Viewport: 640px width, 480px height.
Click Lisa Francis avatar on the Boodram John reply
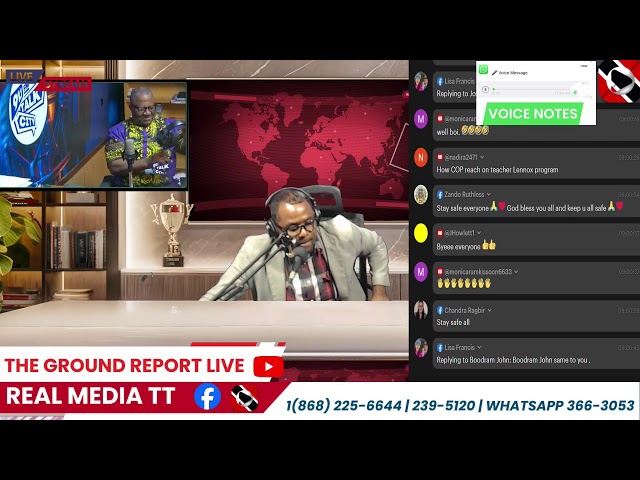tap(421, 348)
